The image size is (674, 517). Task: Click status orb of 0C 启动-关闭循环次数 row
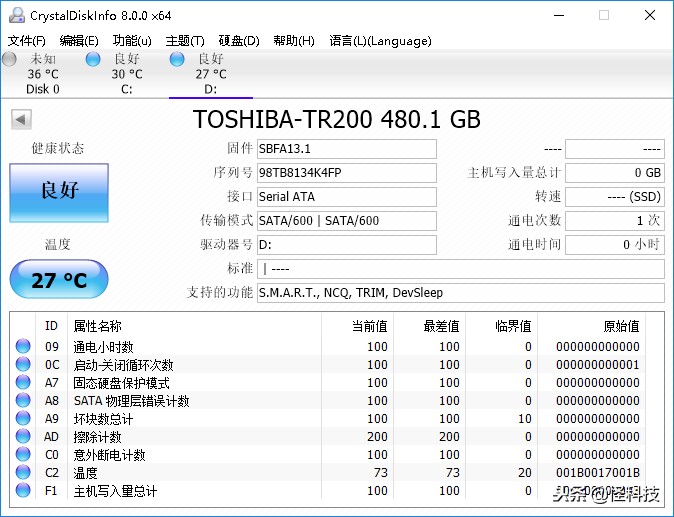coord(23,364)
